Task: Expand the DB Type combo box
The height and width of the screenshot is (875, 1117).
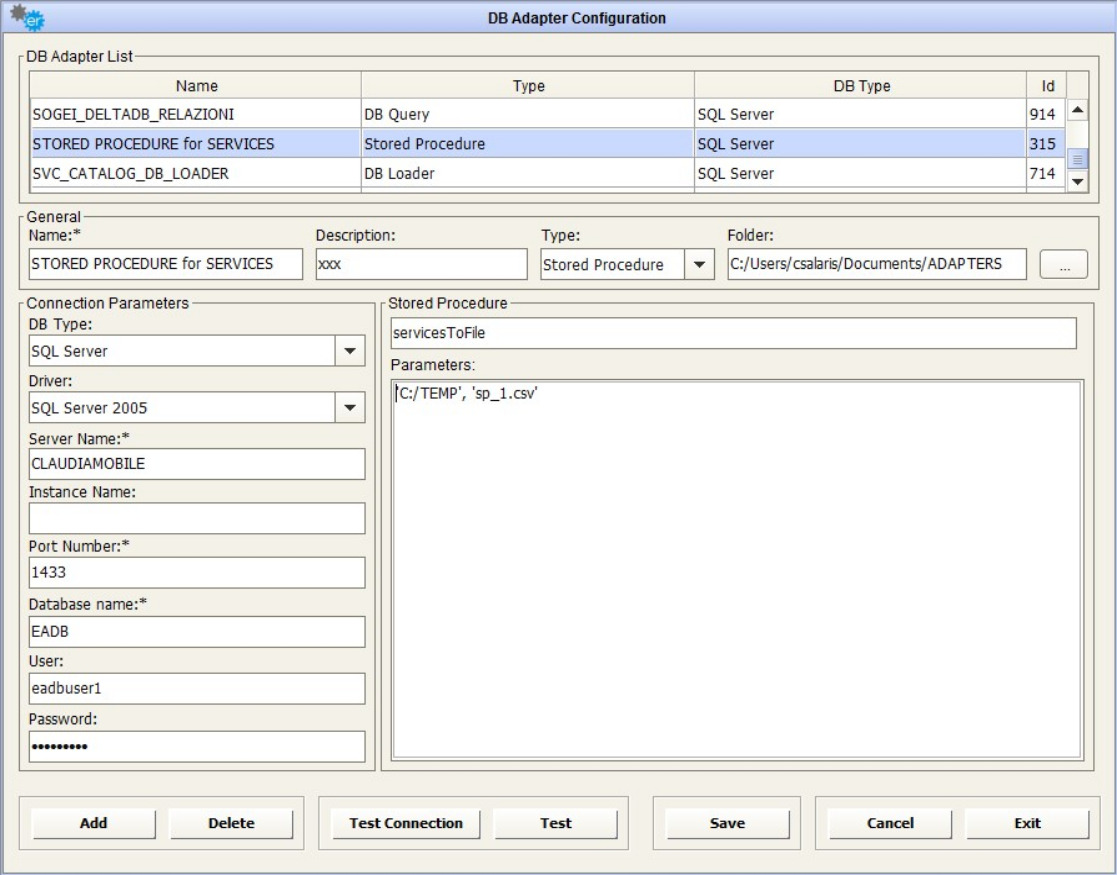Action: pyautogui.click(x=349, y=351)
